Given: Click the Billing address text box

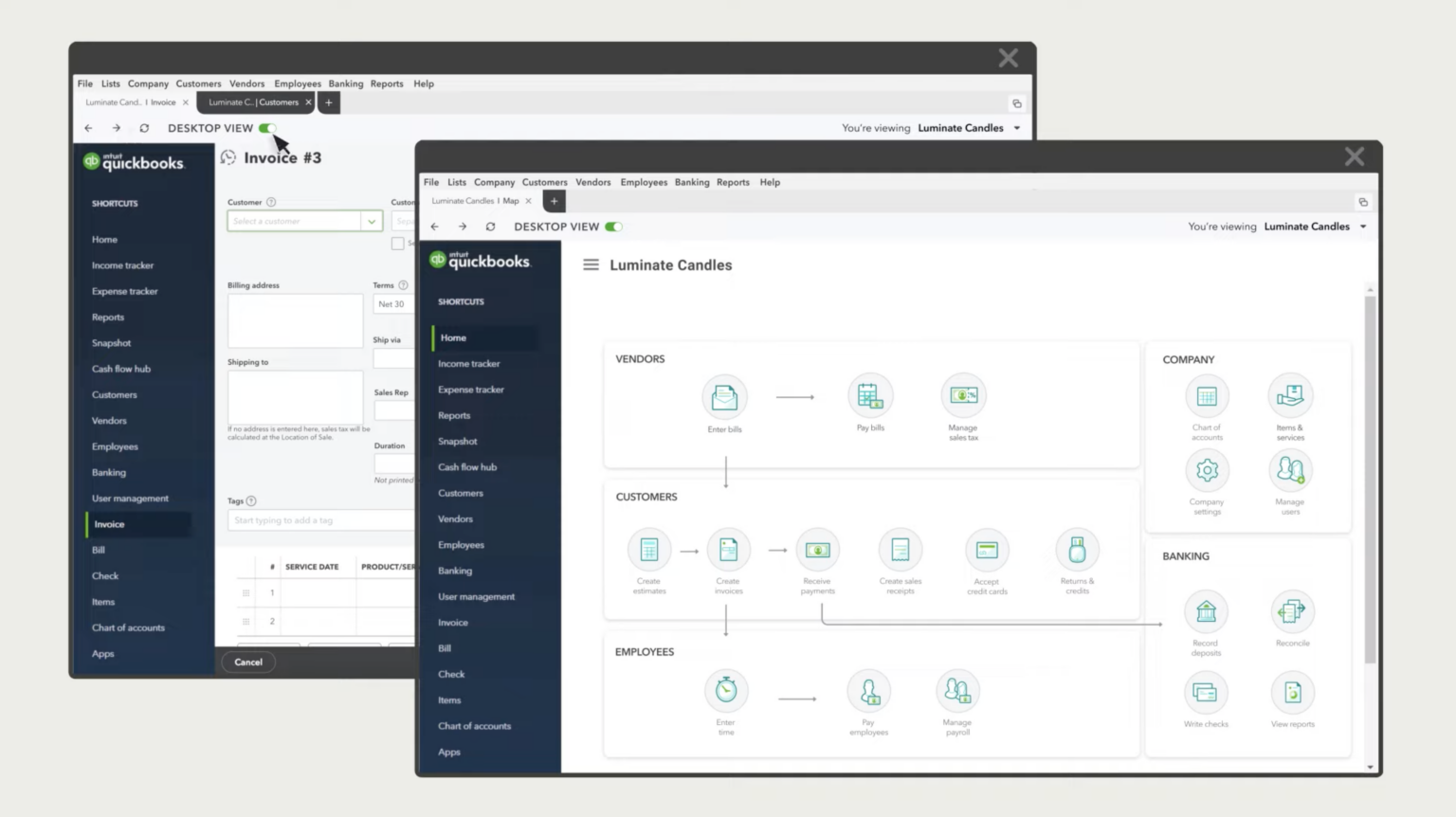Looking at the screenshot, I should pyautogui.click(x=295, y=320).
